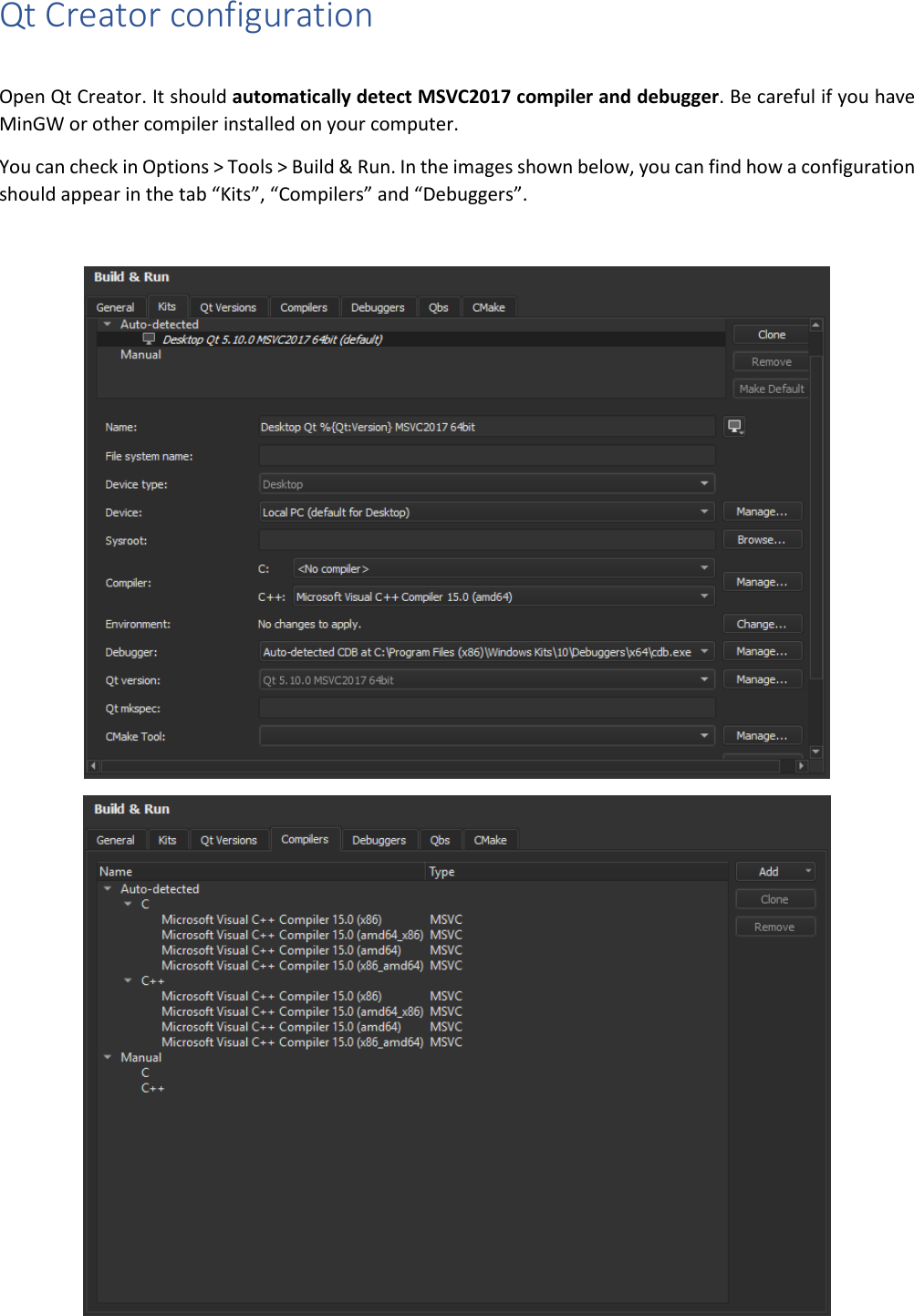The image size is (914, 1316).
Task: Select C++ compiler 15.0 (x86)
Action: 272,996
